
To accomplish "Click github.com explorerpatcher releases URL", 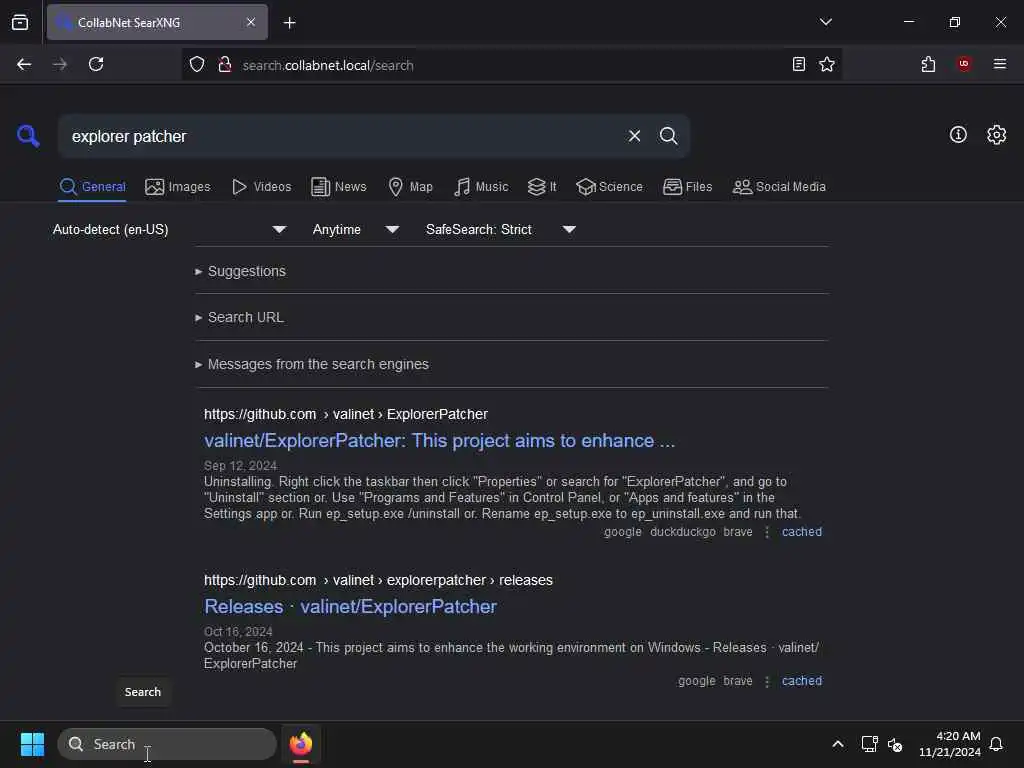I will point(378,580).
